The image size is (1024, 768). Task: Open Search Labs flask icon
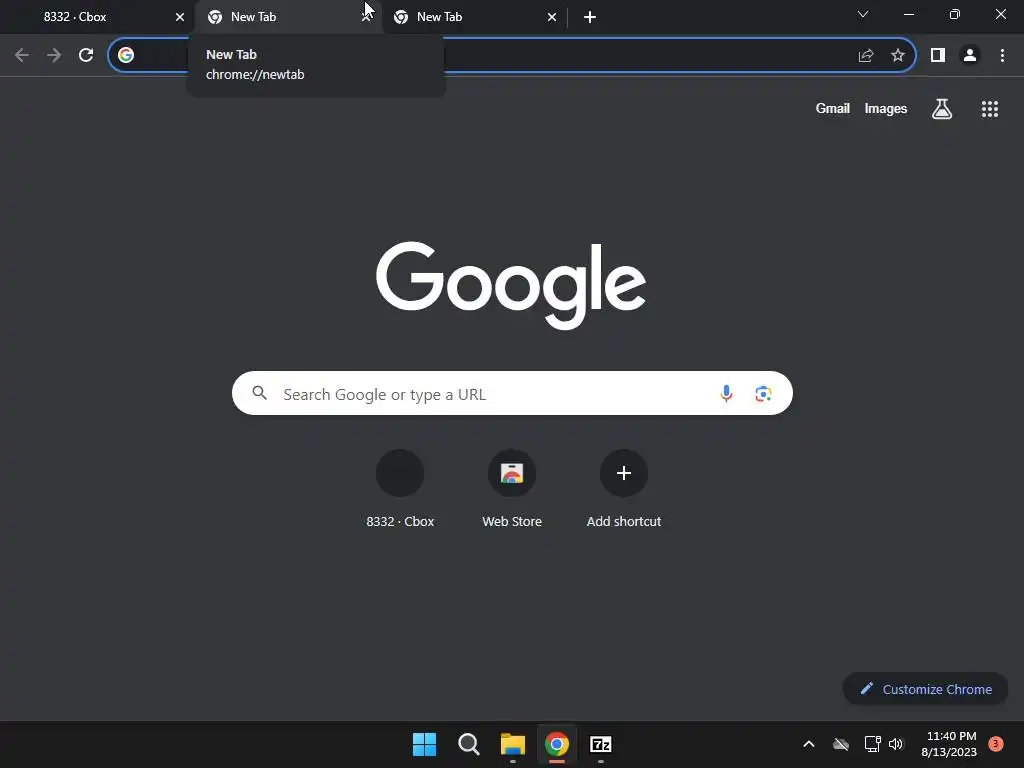click(x=942, y=109)
